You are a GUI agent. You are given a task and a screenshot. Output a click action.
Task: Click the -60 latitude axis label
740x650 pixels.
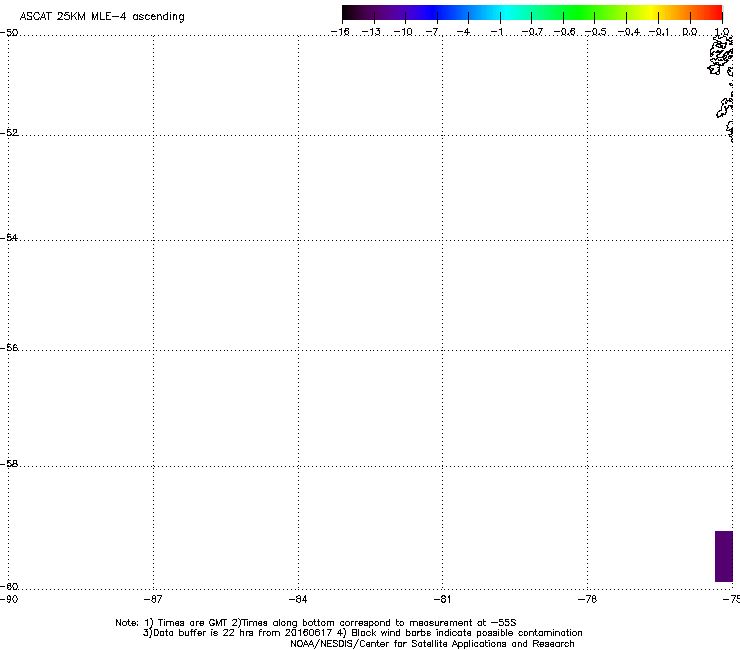9,586
